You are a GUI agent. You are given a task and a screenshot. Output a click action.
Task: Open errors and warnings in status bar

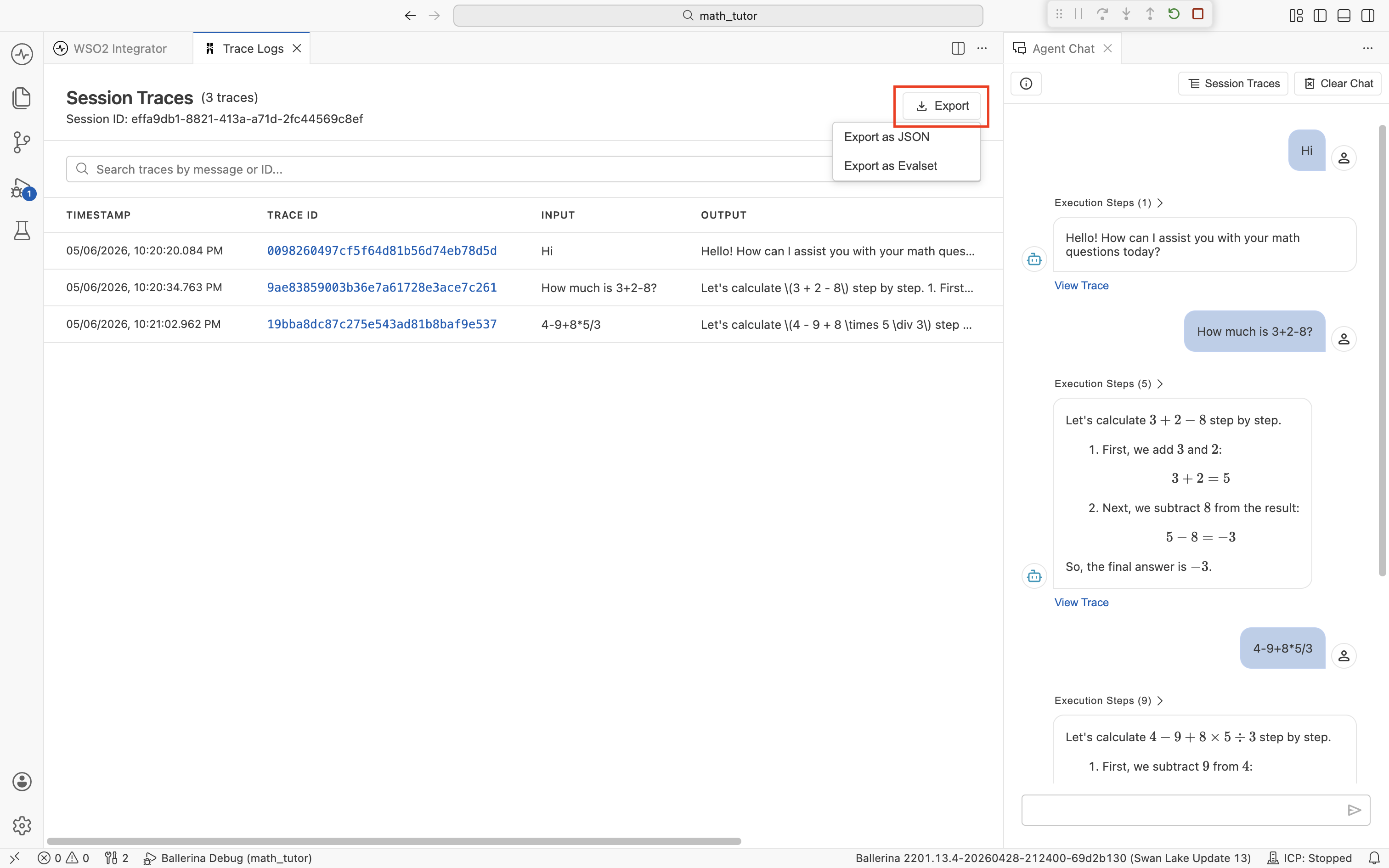coord(64,858)
